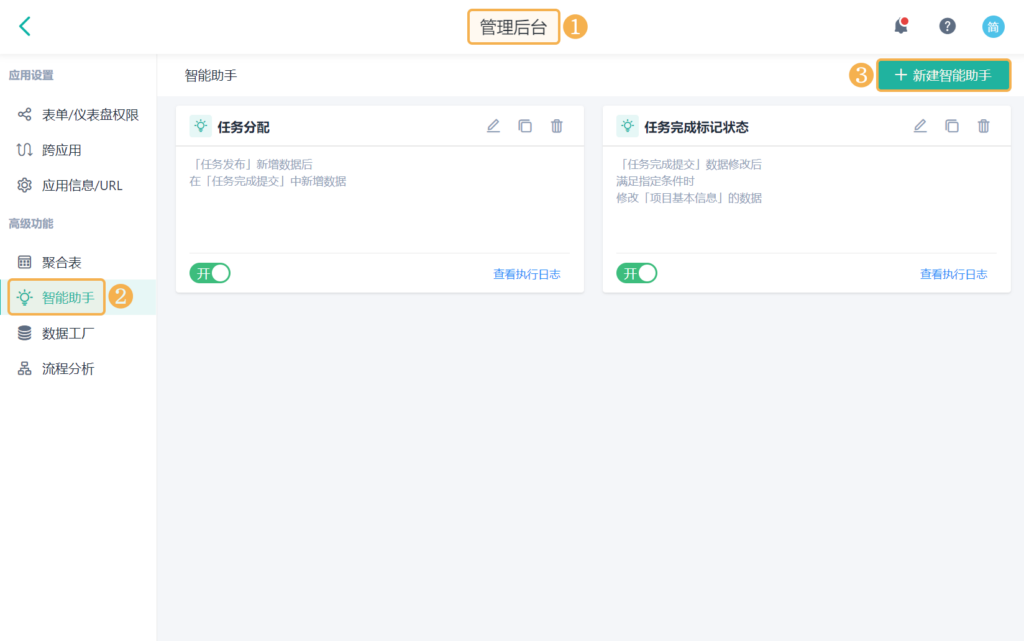
Task: Click the 前 avatar at top right
Action: (993, 26)
